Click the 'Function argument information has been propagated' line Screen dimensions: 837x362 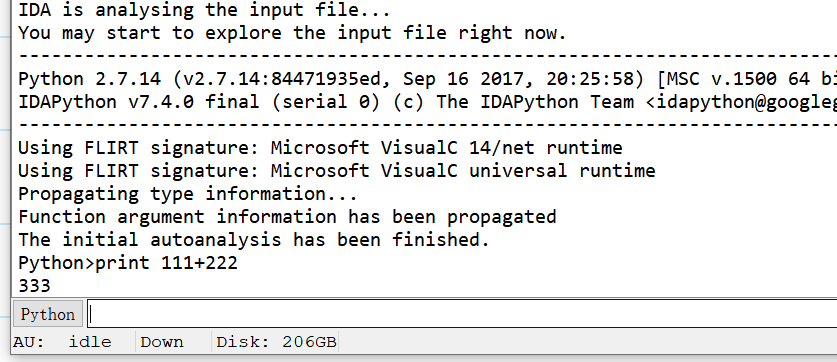coord(287,217)
